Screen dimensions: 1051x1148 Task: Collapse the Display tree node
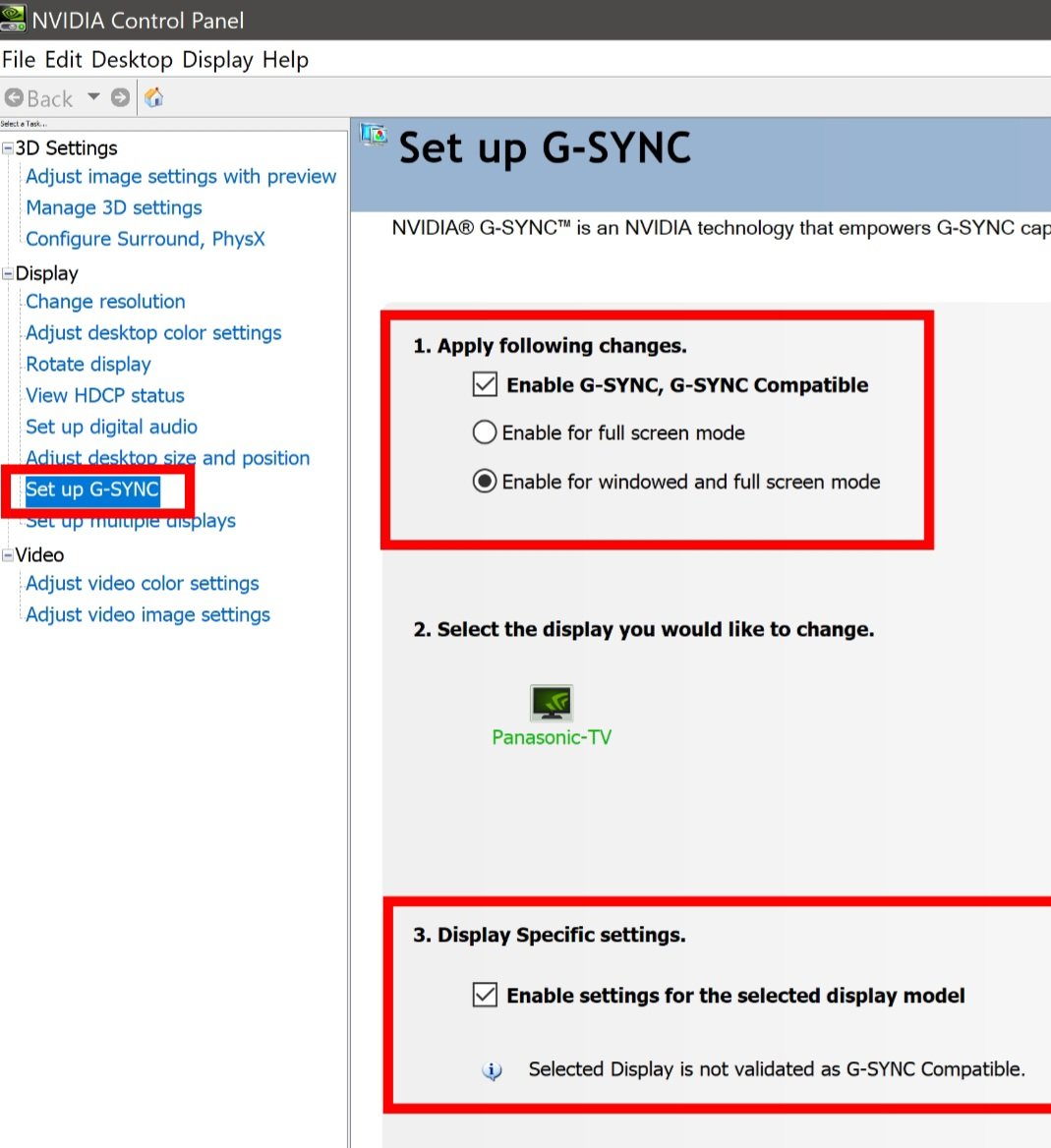[7, 274]
